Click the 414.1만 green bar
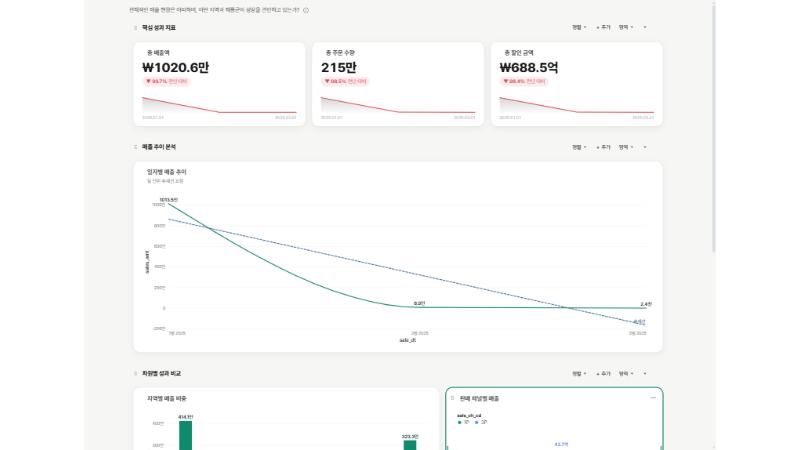 click(186, 435)
